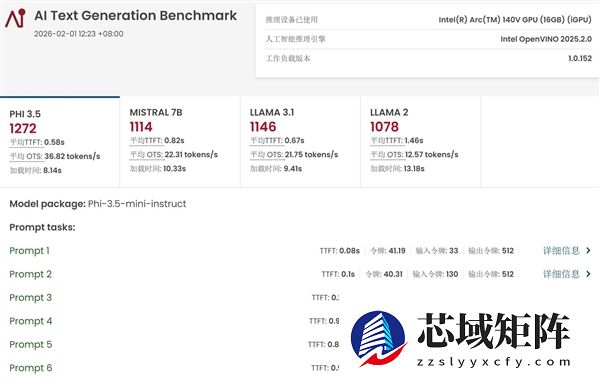Click the timestamp 2026-02-01 12:23 +08:00
Image resolution: width=600 pixels, height=384 pixels.
coord(78,34)
